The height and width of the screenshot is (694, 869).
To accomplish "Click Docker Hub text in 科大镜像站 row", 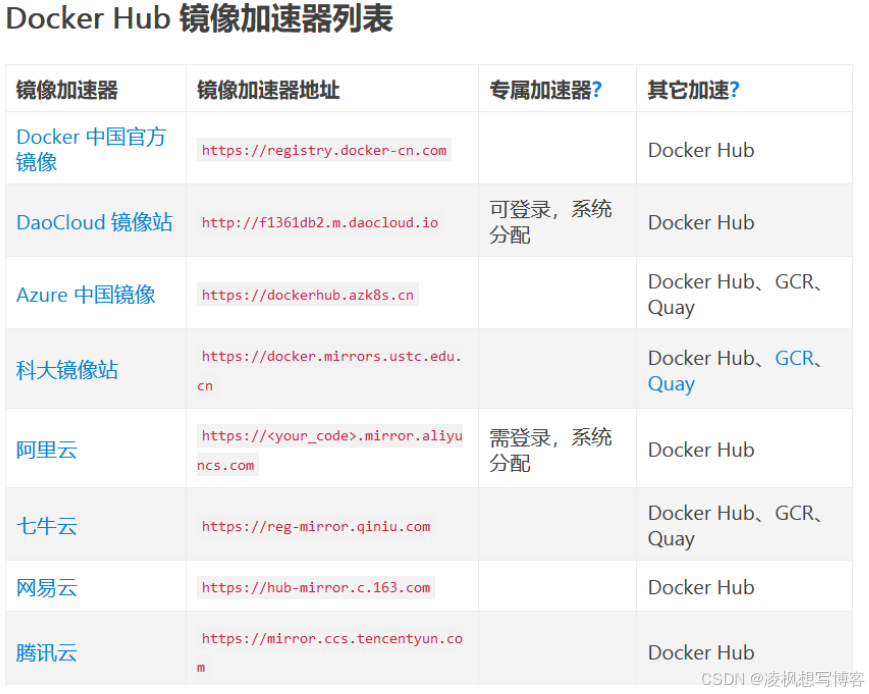I will [701, 358].
